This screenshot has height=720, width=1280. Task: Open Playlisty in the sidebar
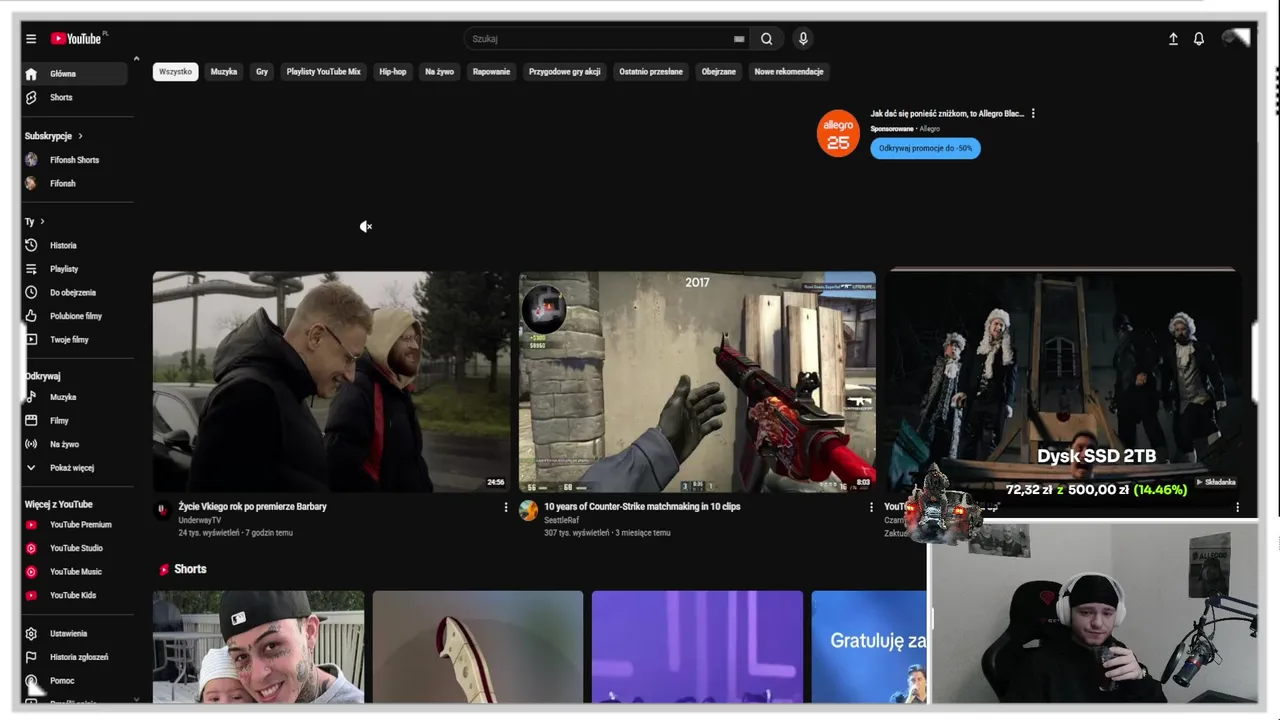tap(75, 269)
